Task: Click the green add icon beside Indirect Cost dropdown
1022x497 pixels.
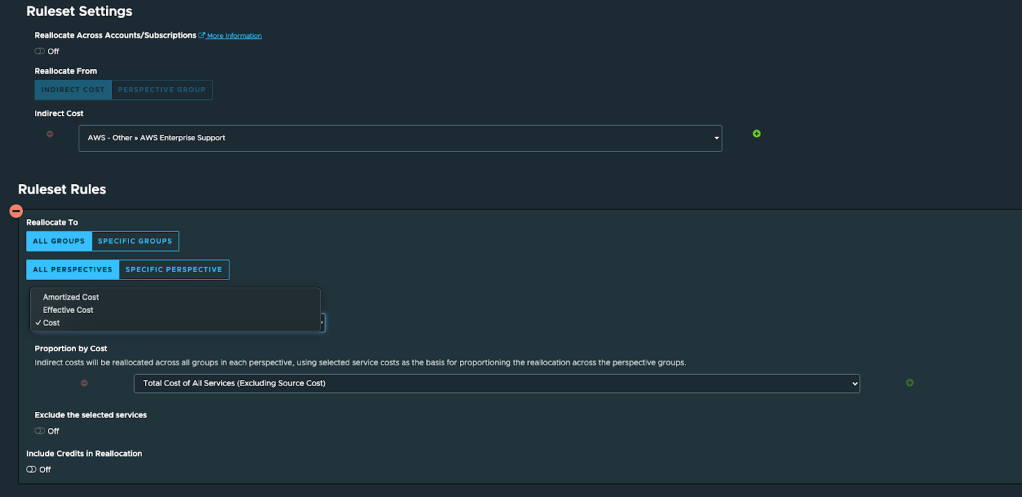Action: 757,134
